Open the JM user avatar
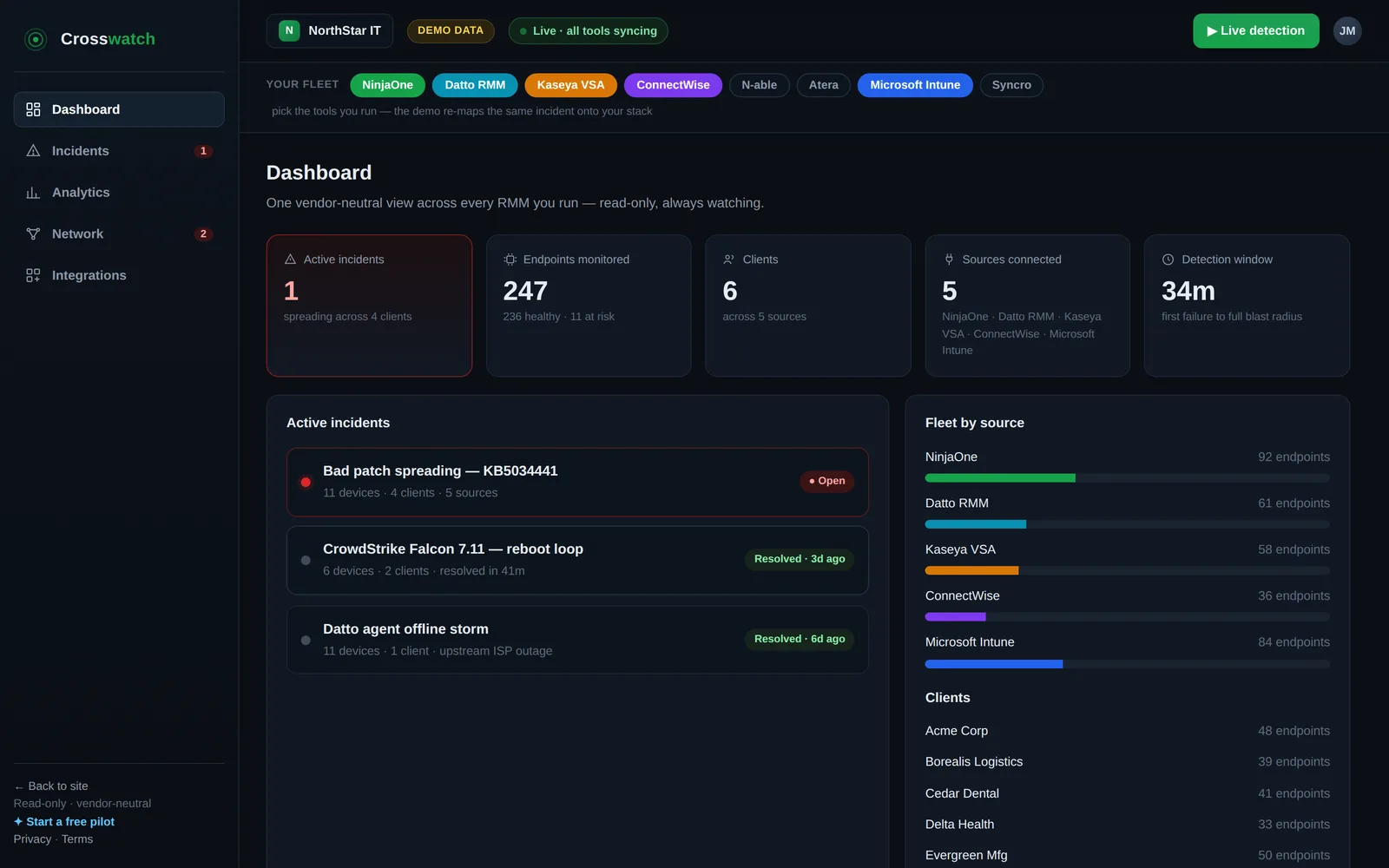This screenshot has width=1389, height=868. point(1347,30)
